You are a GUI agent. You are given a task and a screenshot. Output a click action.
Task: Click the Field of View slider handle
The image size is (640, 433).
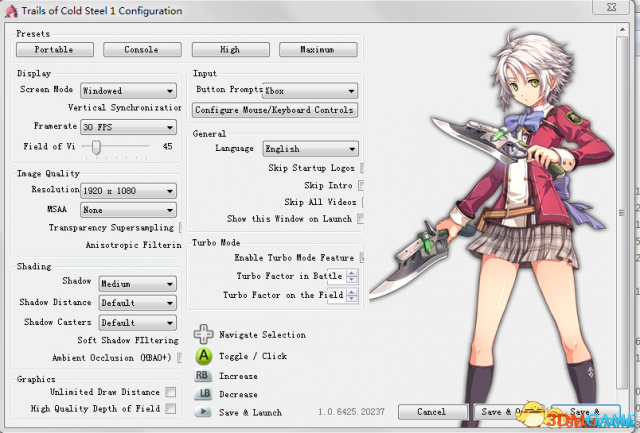pyautogui.click(x=96, y=147)
